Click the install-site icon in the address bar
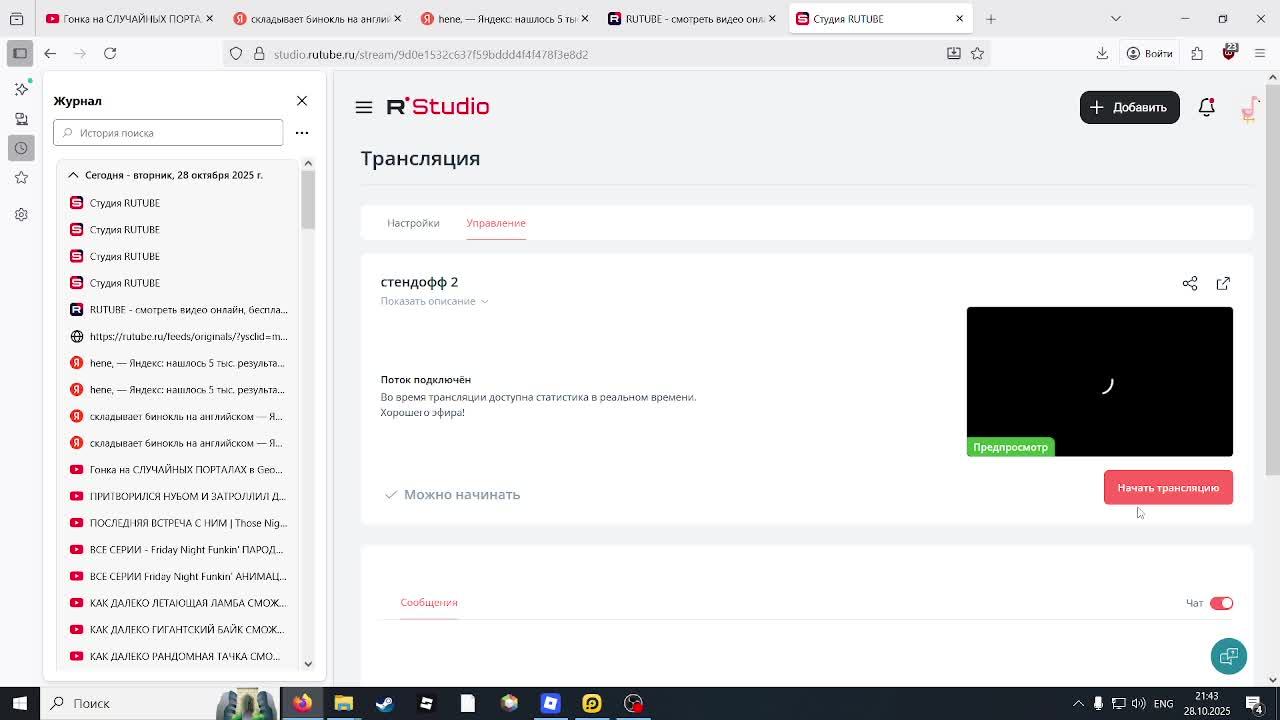 click(954, 54)
